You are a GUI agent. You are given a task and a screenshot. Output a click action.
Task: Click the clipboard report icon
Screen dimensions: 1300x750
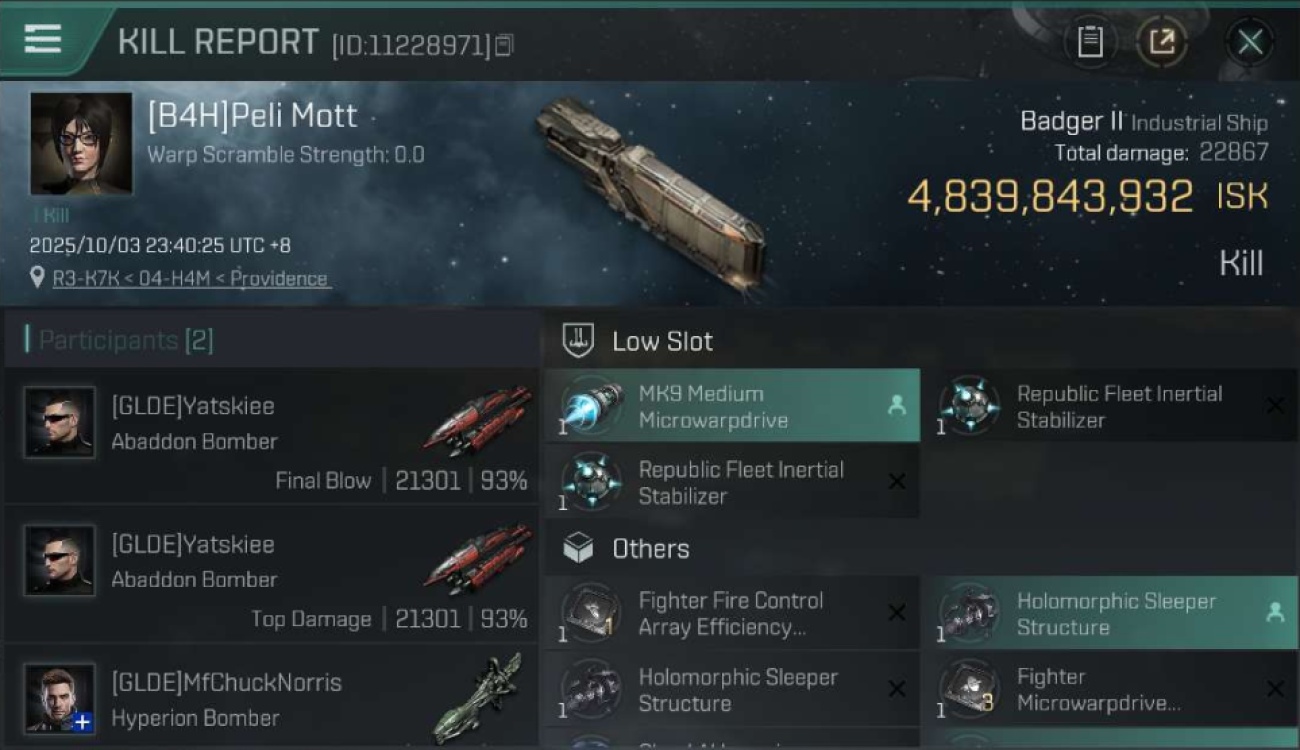click(x=1089, y=42)
